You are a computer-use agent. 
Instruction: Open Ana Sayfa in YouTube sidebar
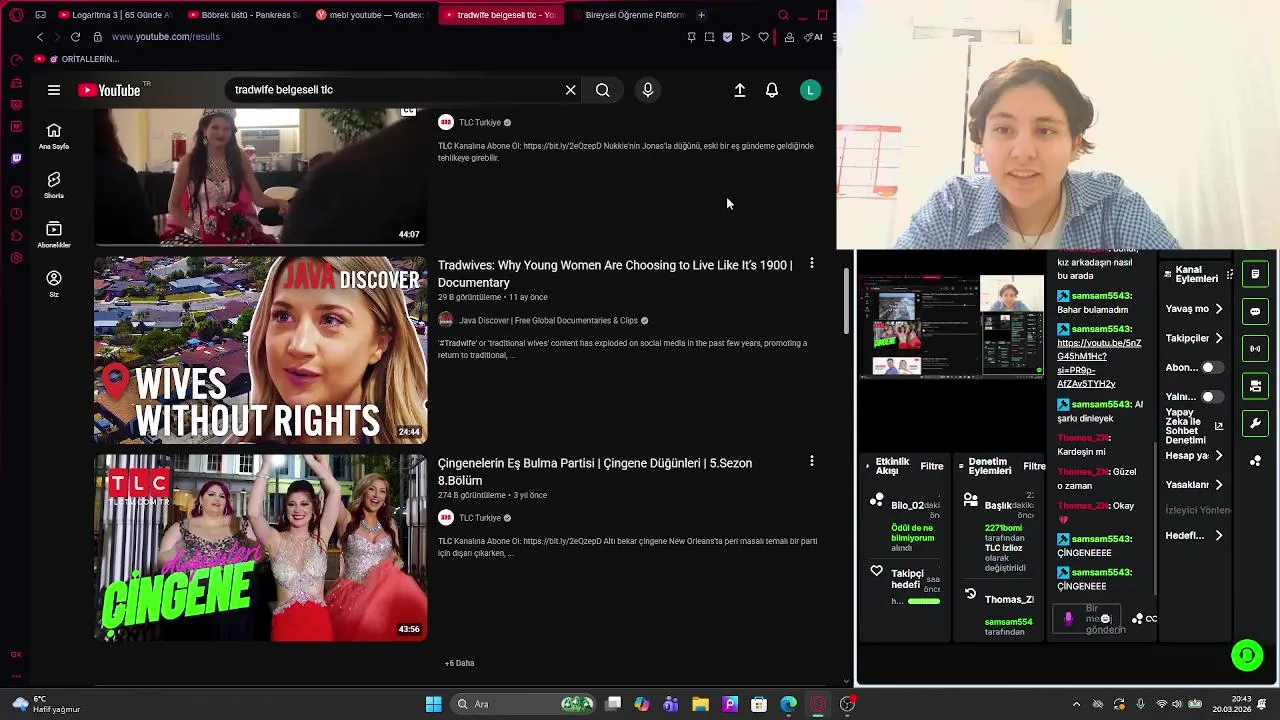coord(54,136)
